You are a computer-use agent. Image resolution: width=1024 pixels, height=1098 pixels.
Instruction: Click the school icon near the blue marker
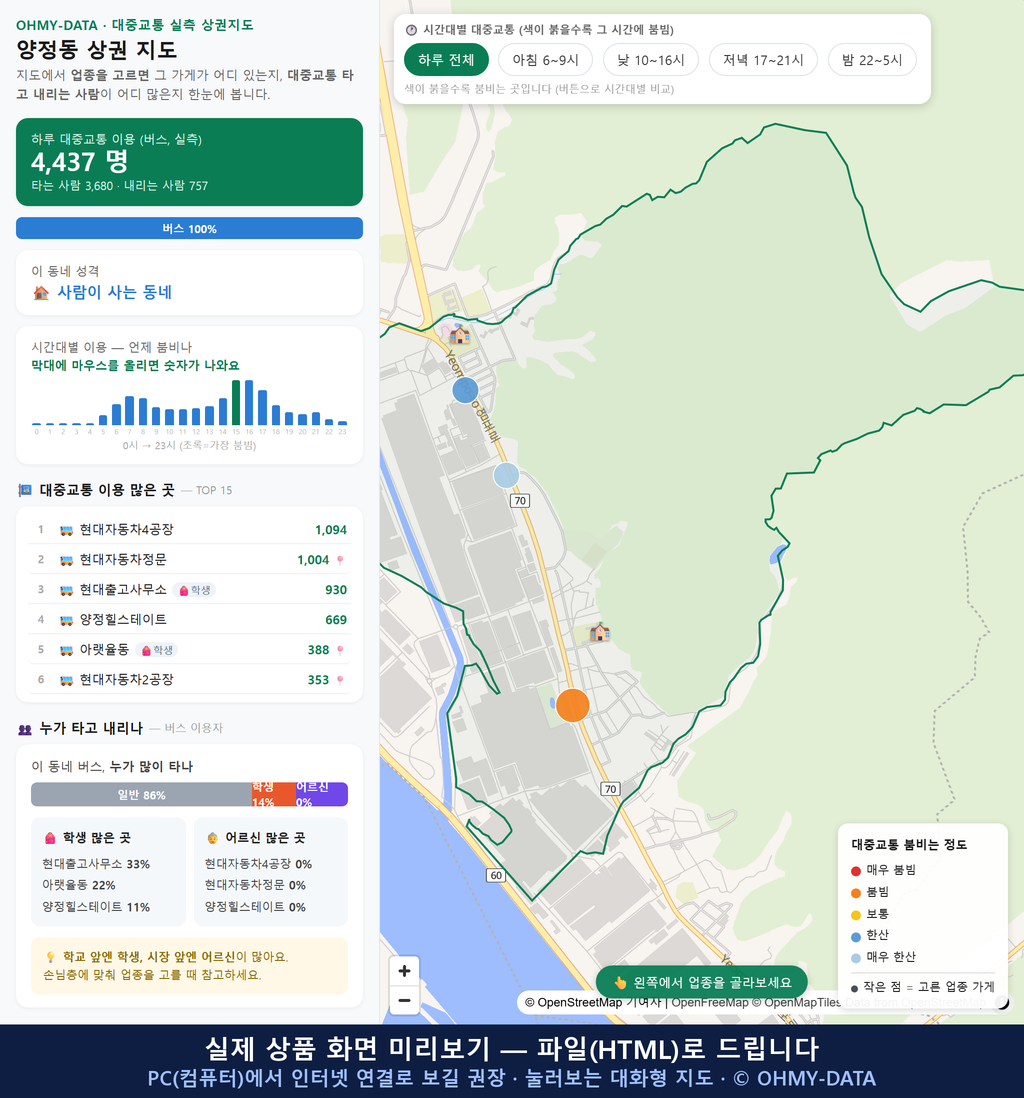459,334
